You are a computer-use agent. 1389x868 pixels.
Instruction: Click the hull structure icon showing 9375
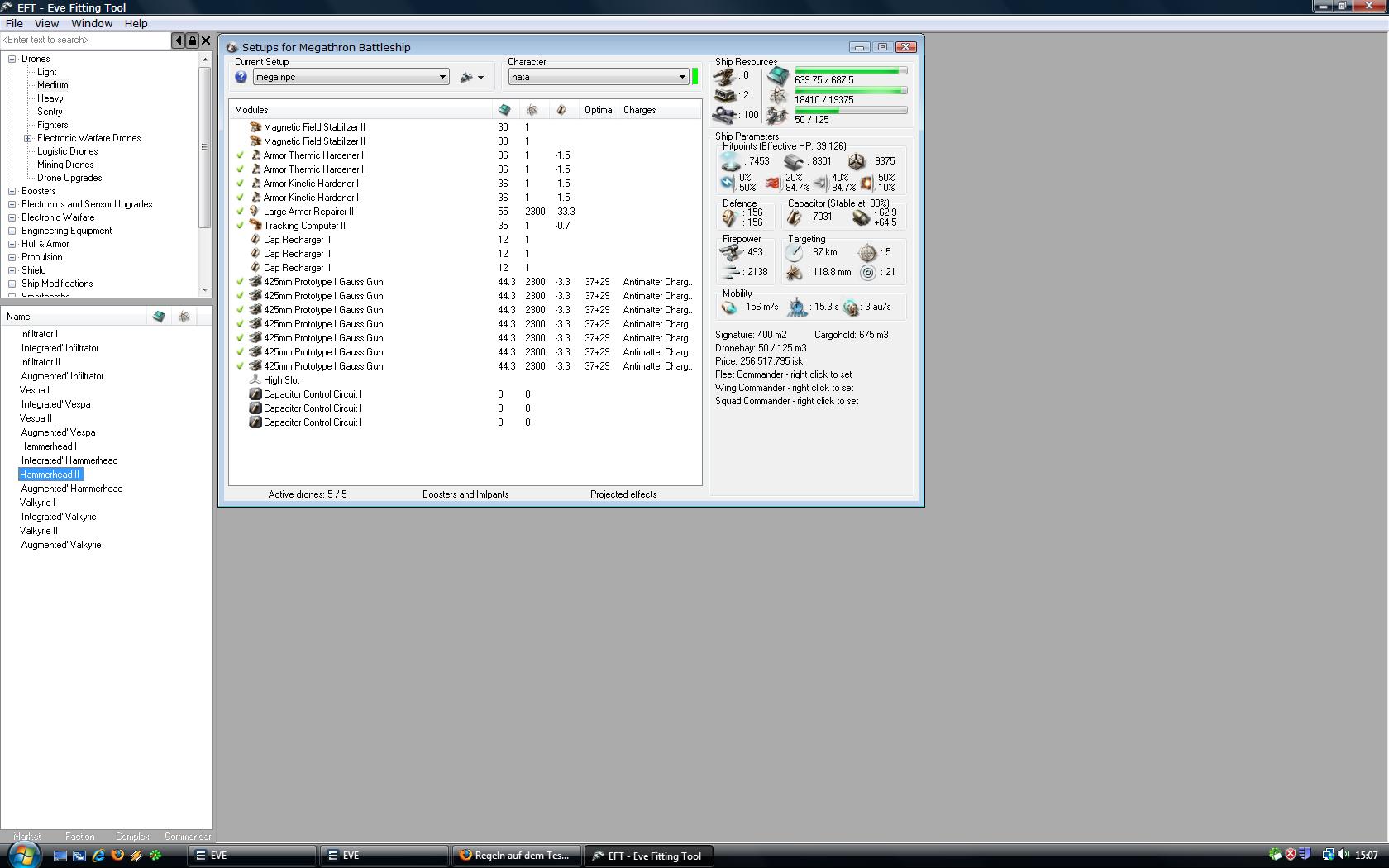(x=857, y=161)
